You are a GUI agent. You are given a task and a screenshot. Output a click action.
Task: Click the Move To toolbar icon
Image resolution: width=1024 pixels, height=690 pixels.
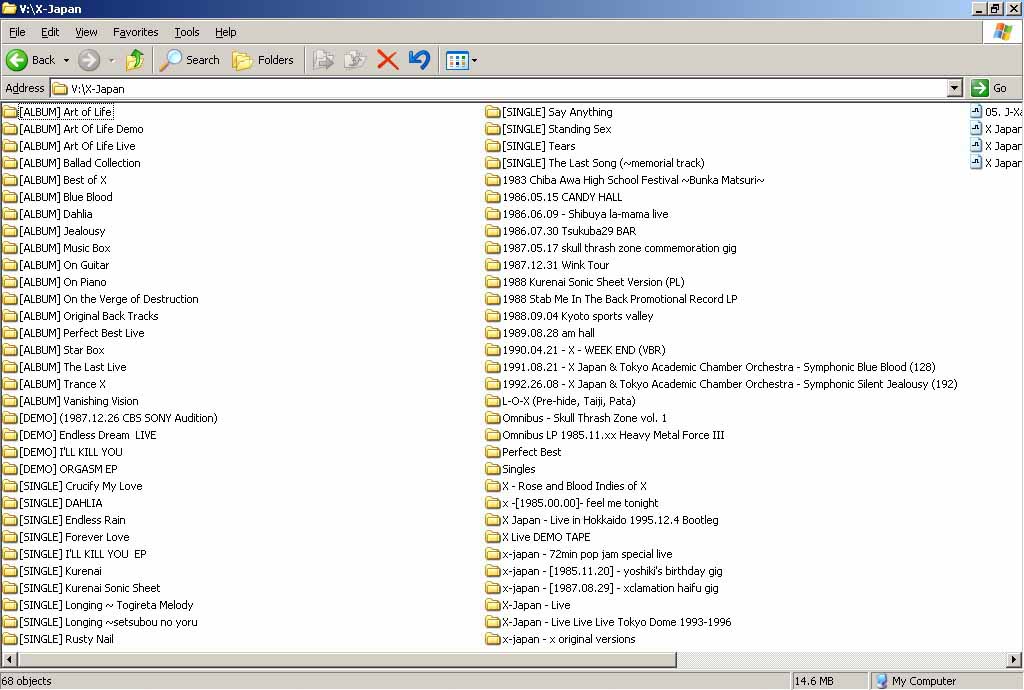pos(323,60)
